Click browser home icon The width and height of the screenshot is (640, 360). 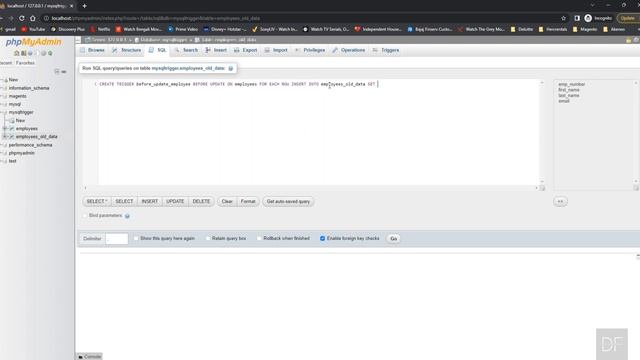point(33,18)
